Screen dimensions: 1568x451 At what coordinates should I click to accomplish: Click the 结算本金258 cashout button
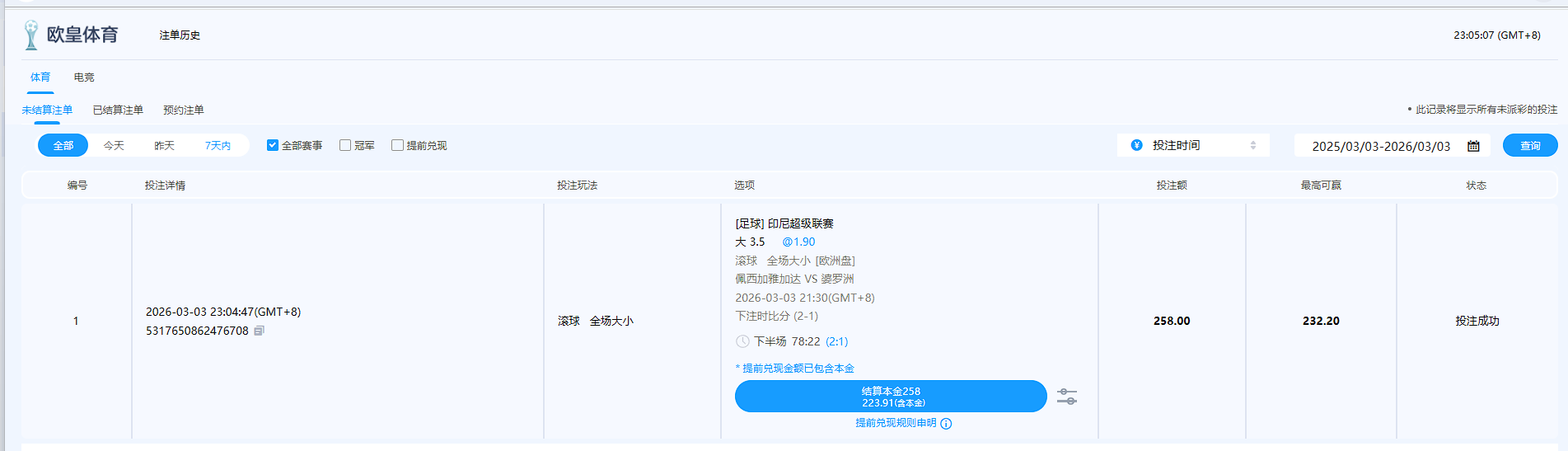(x=890, y=397)
